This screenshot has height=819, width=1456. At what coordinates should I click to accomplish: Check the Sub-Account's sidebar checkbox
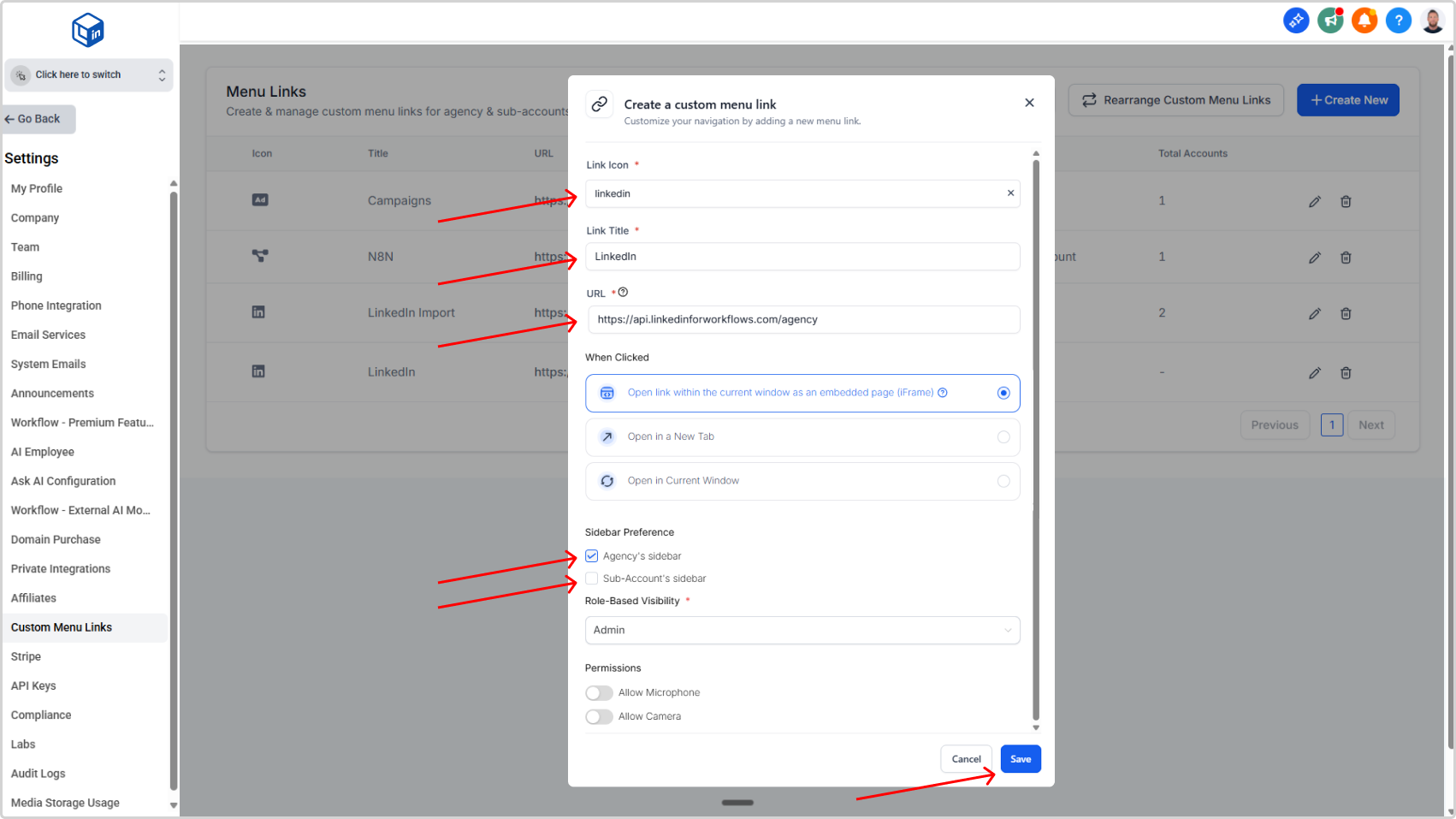(592, 579)
